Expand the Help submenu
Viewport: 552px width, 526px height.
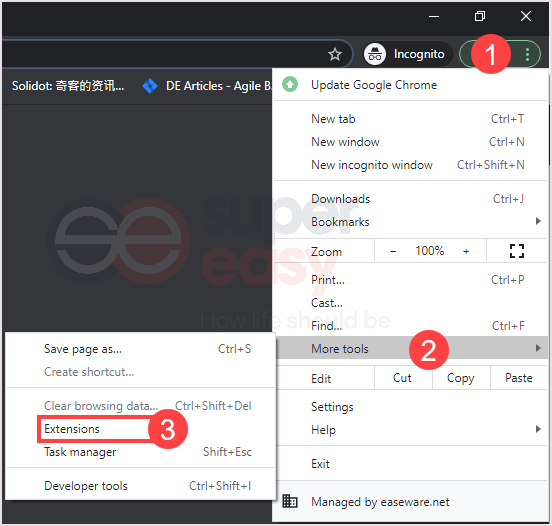click(x=410, y=430)
